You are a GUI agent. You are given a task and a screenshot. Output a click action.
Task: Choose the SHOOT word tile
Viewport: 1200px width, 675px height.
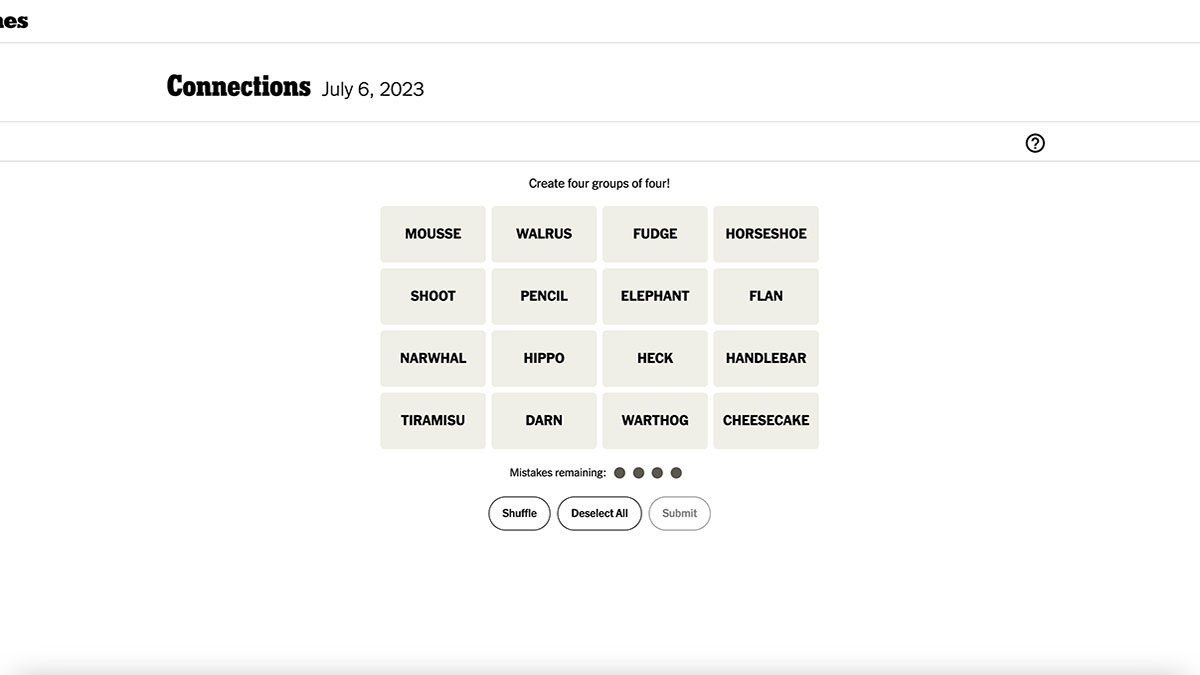[433, 296]
